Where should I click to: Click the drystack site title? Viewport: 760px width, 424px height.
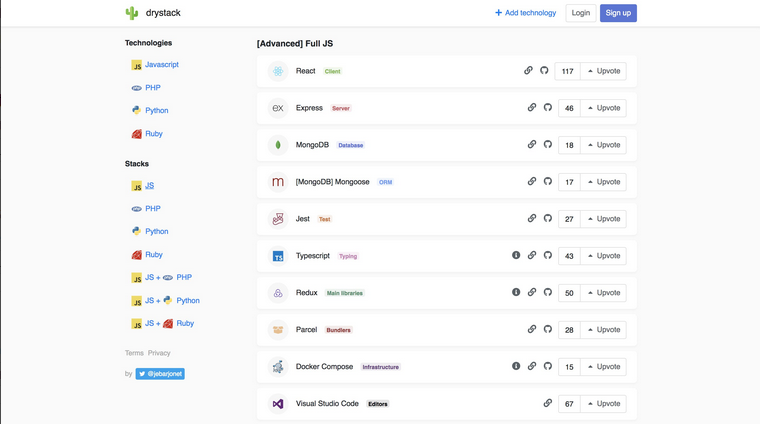click(163, 13)
